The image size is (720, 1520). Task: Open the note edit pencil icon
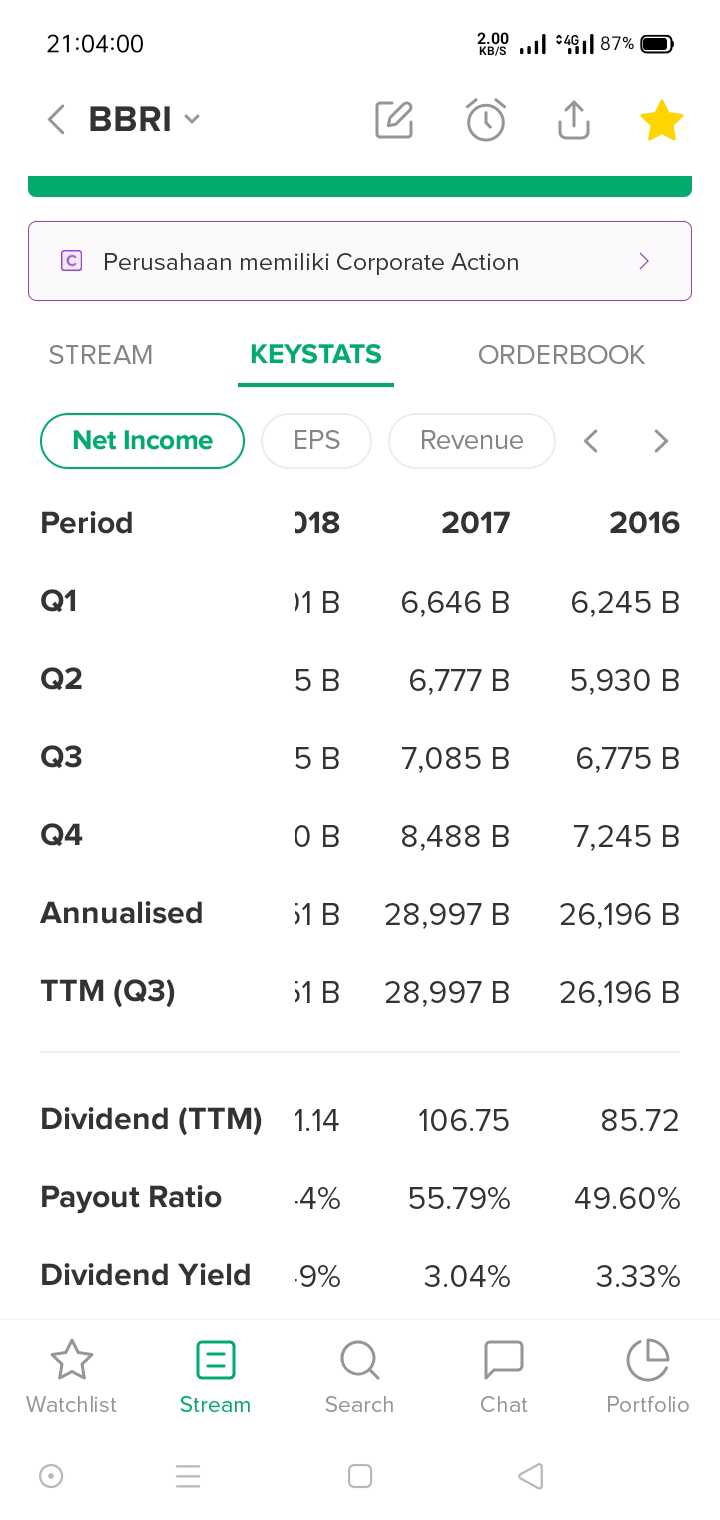coord(393,120)
